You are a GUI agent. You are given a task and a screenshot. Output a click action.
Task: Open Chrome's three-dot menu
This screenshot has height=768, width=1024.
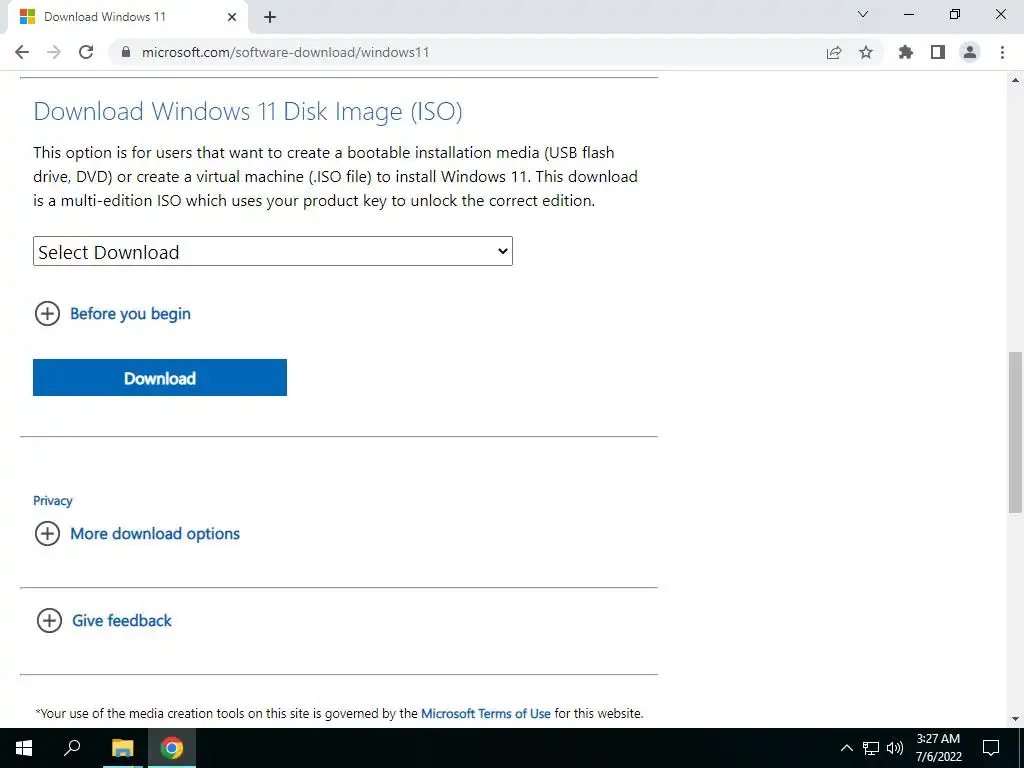click(x=1002, y=52)
